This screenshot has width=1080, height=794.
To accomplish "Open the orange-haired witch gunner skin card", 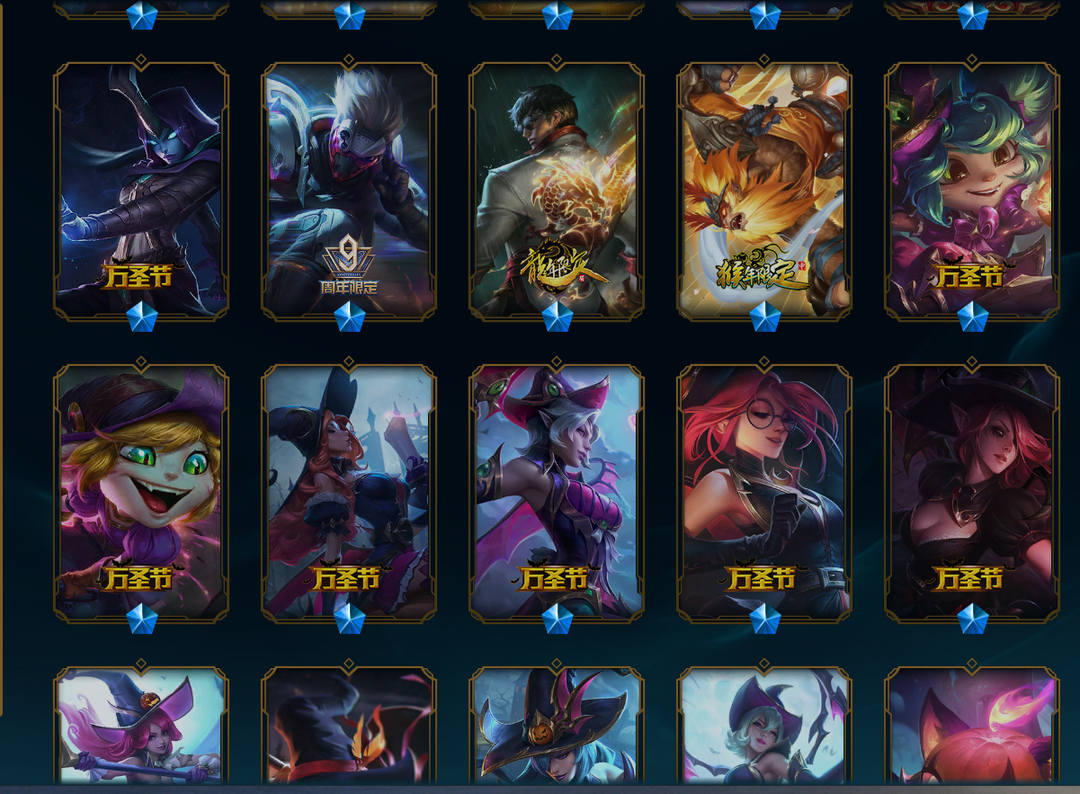I will point(349,492).
